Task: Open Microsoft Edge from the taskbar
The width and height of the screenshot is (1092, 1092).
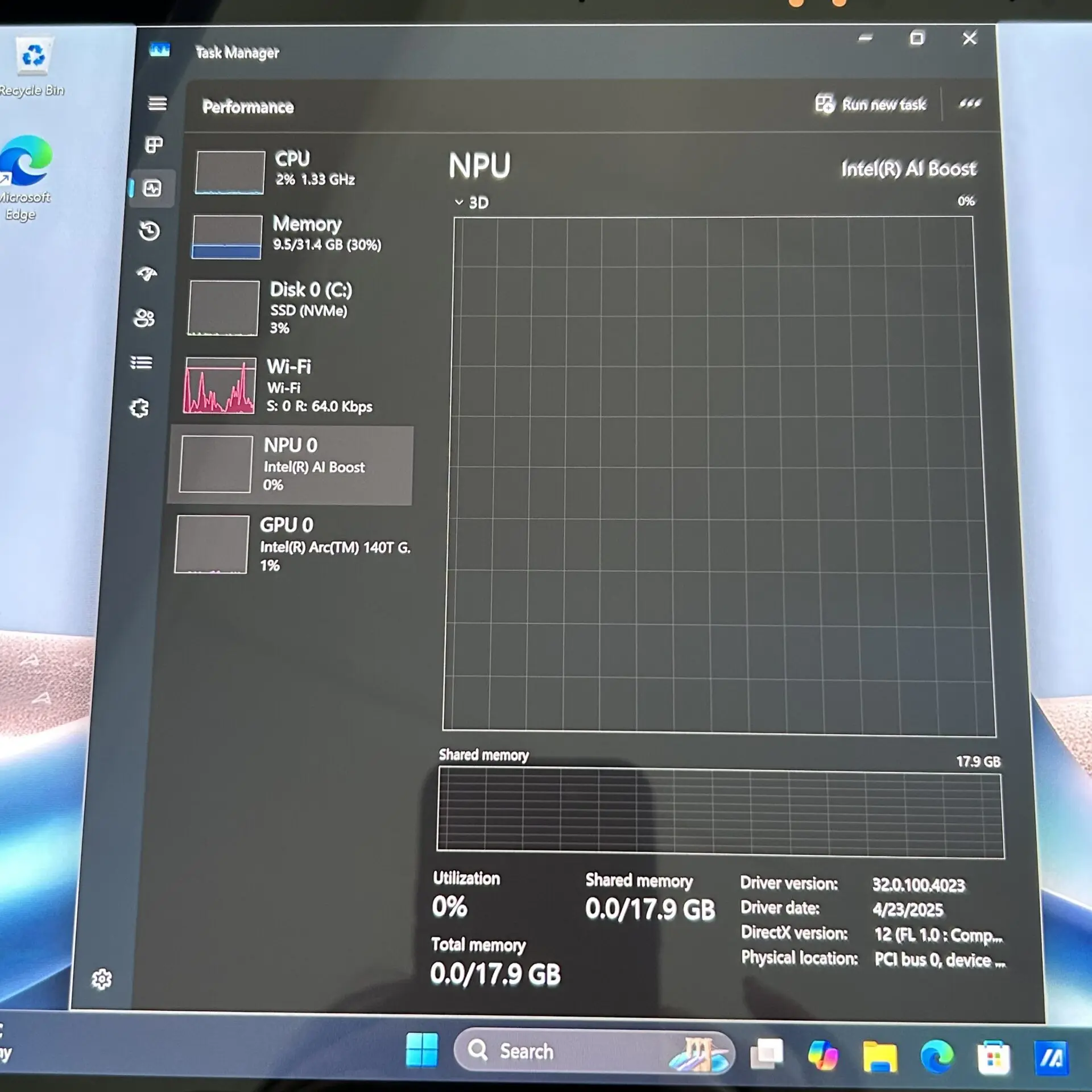Action: pos(937,1057)
